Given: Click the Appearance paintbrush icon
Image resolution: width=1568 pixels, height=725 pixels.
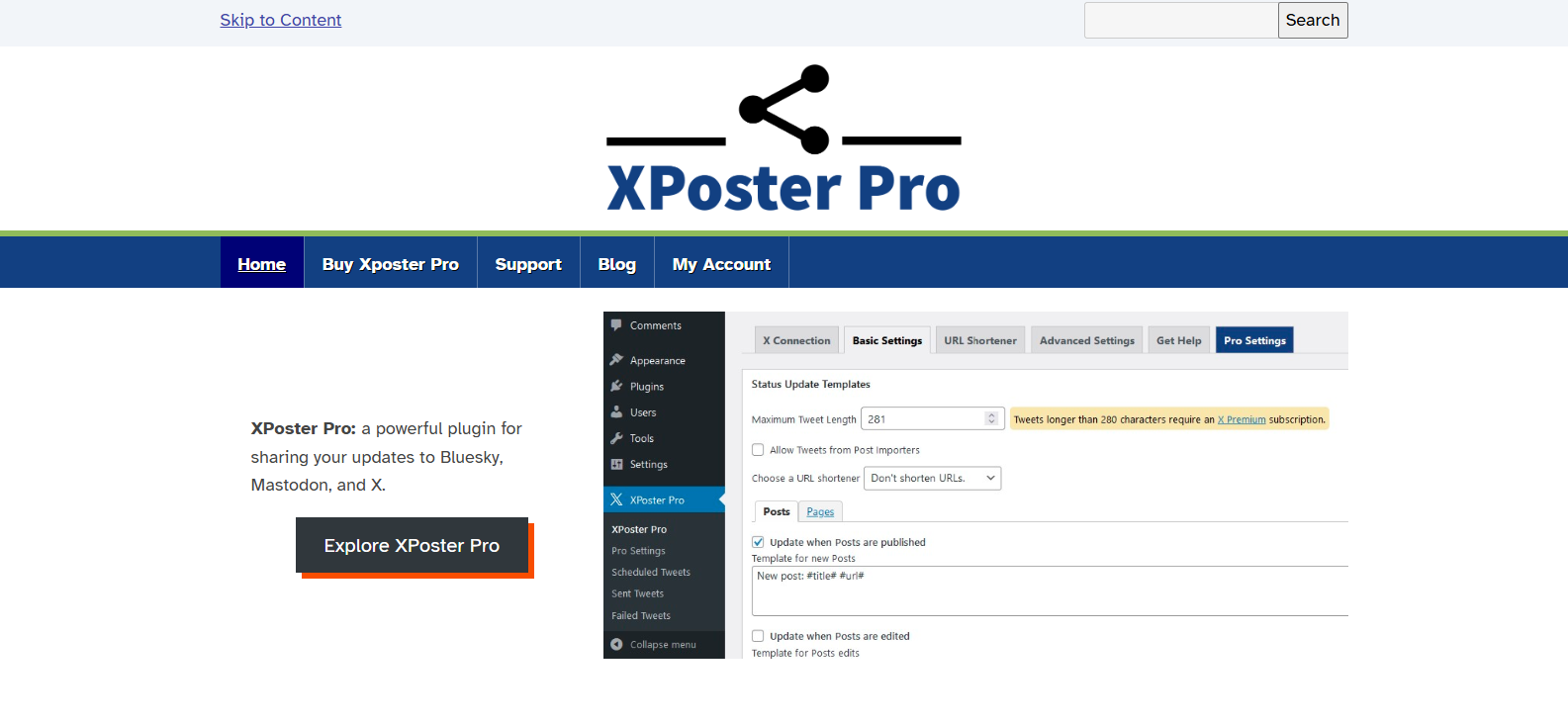Looking at the screenshot, I should coord(616,360).
